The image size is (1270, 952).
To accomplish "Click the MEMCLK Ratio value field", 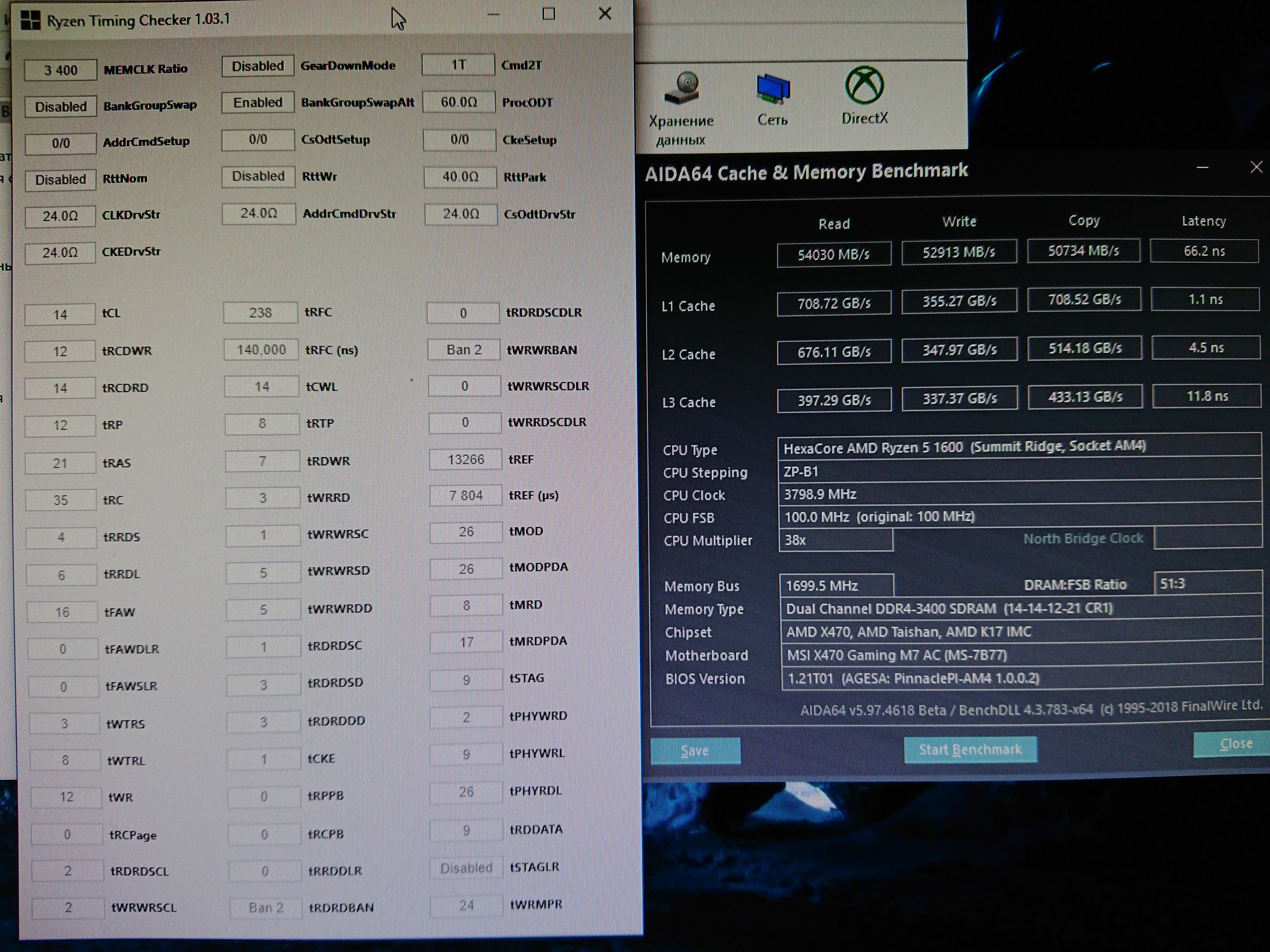I will (x=61, y=70).
